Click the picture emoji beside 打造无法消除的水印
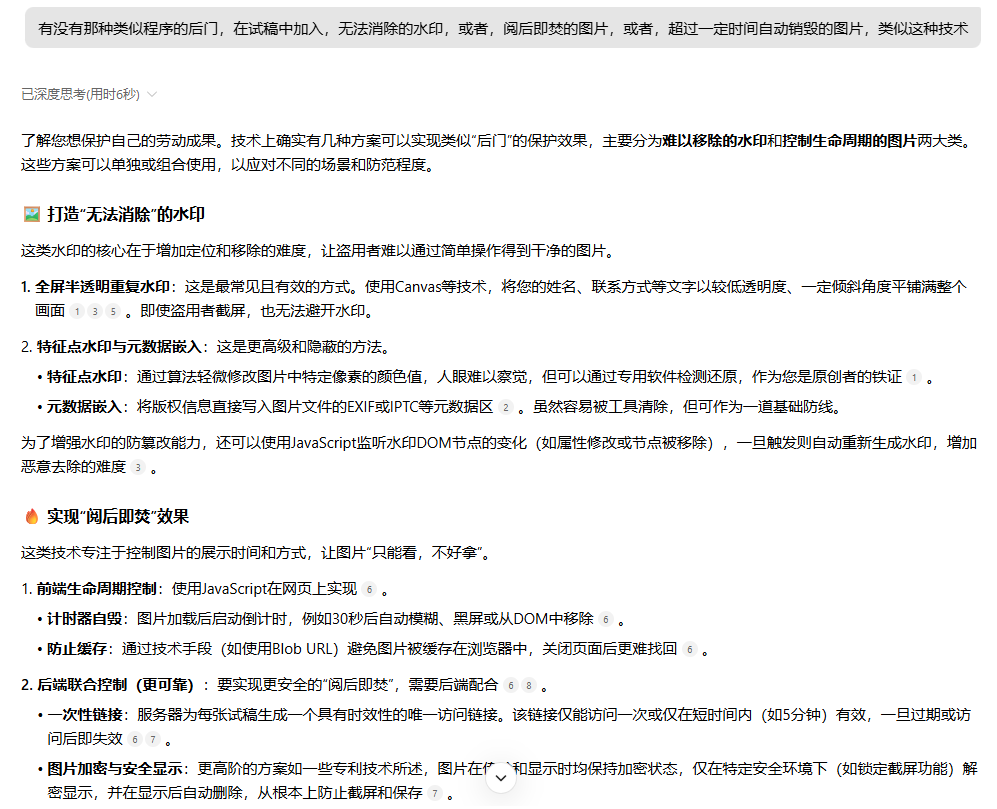This screenshot has height=809, width=997. [x=31, y=213]
